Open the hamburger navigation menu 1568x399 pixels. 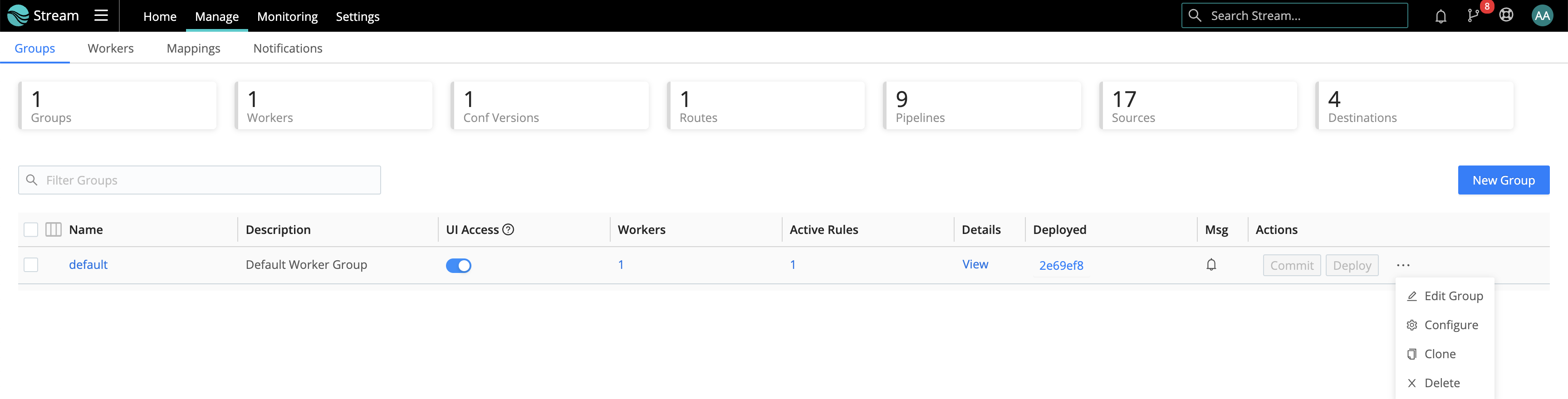pyautogui.click(x=101, y=16)
